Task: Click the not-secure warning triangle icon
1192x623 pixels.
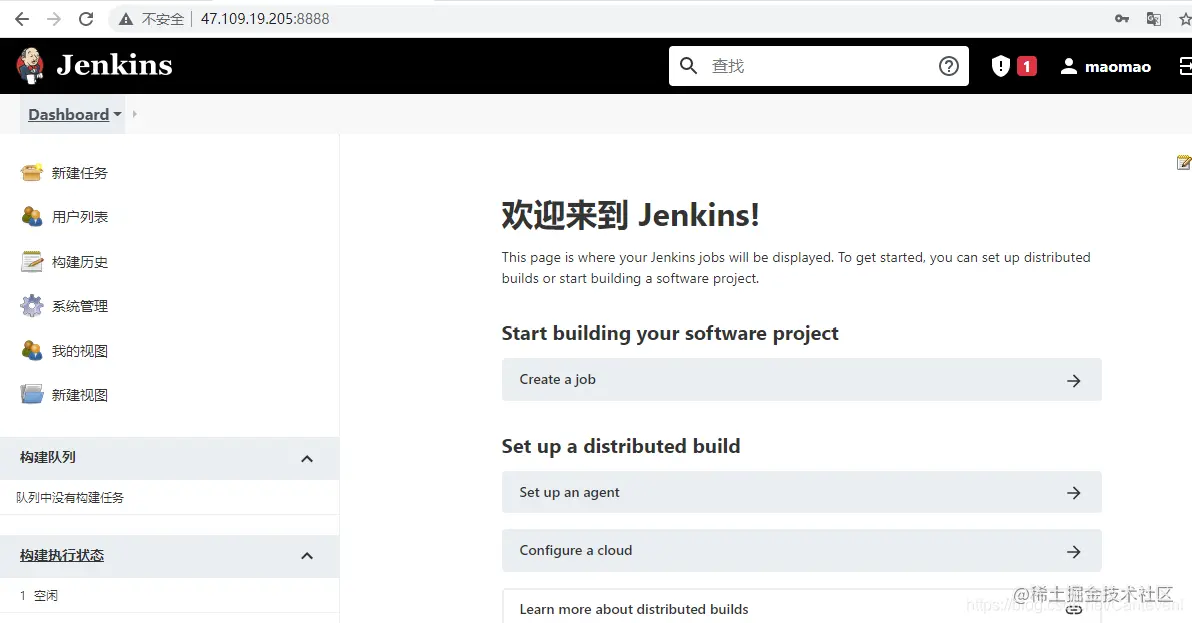Action: pos(125,19)
